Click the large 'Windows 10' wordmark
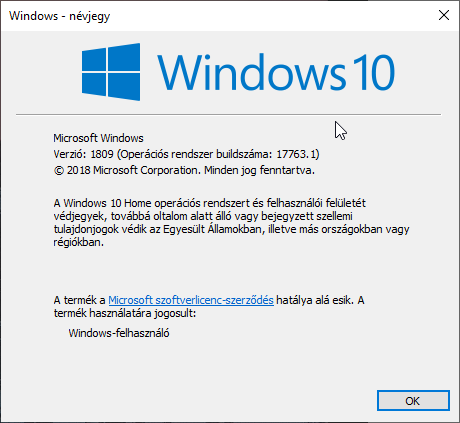 pos(276,73)
